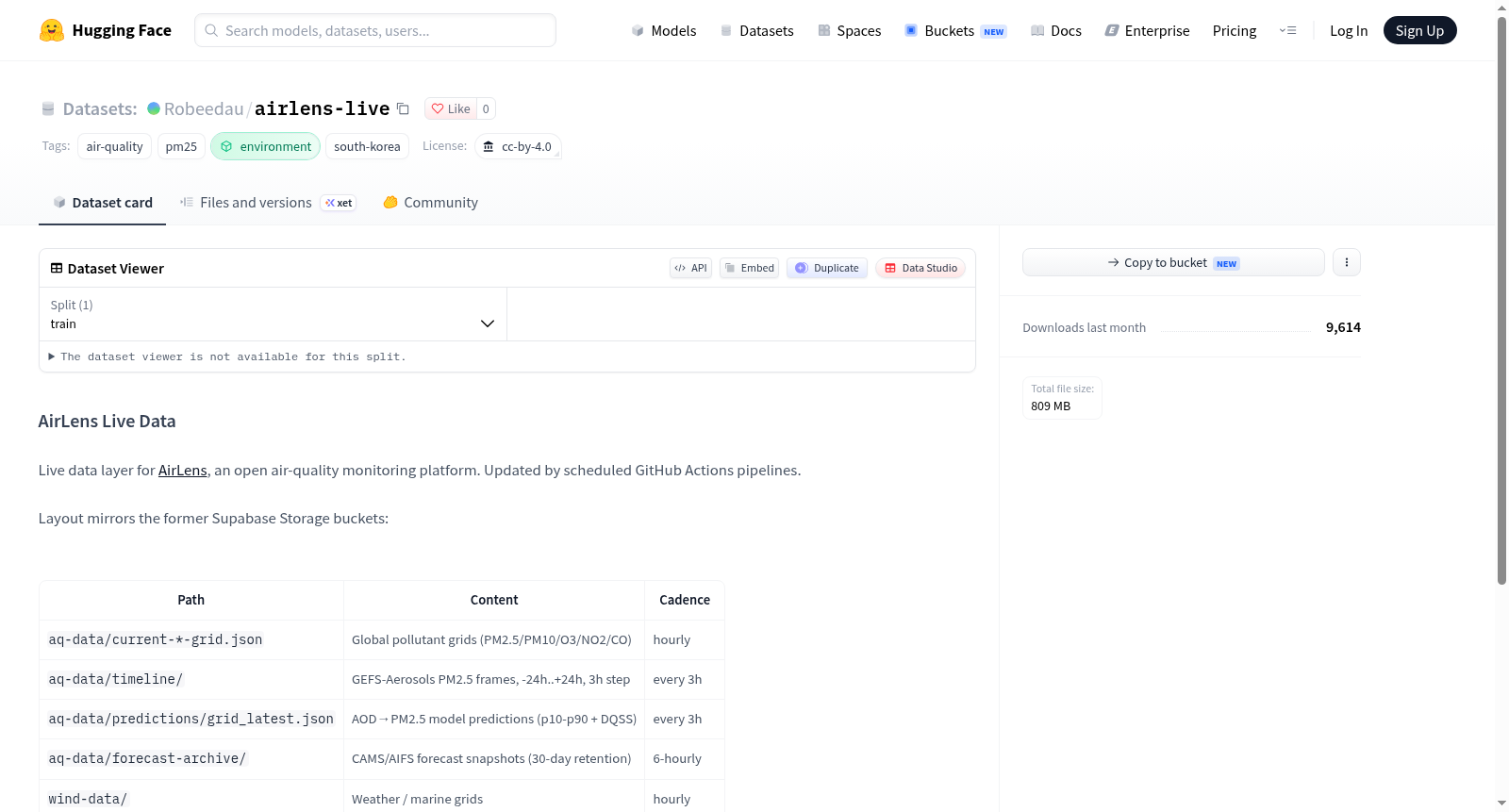The height and width of the screenshot is (812, 1509).
Task: Click aq-data/predictions/grid_latest.json path cell
Action: (x=191, y=719)
